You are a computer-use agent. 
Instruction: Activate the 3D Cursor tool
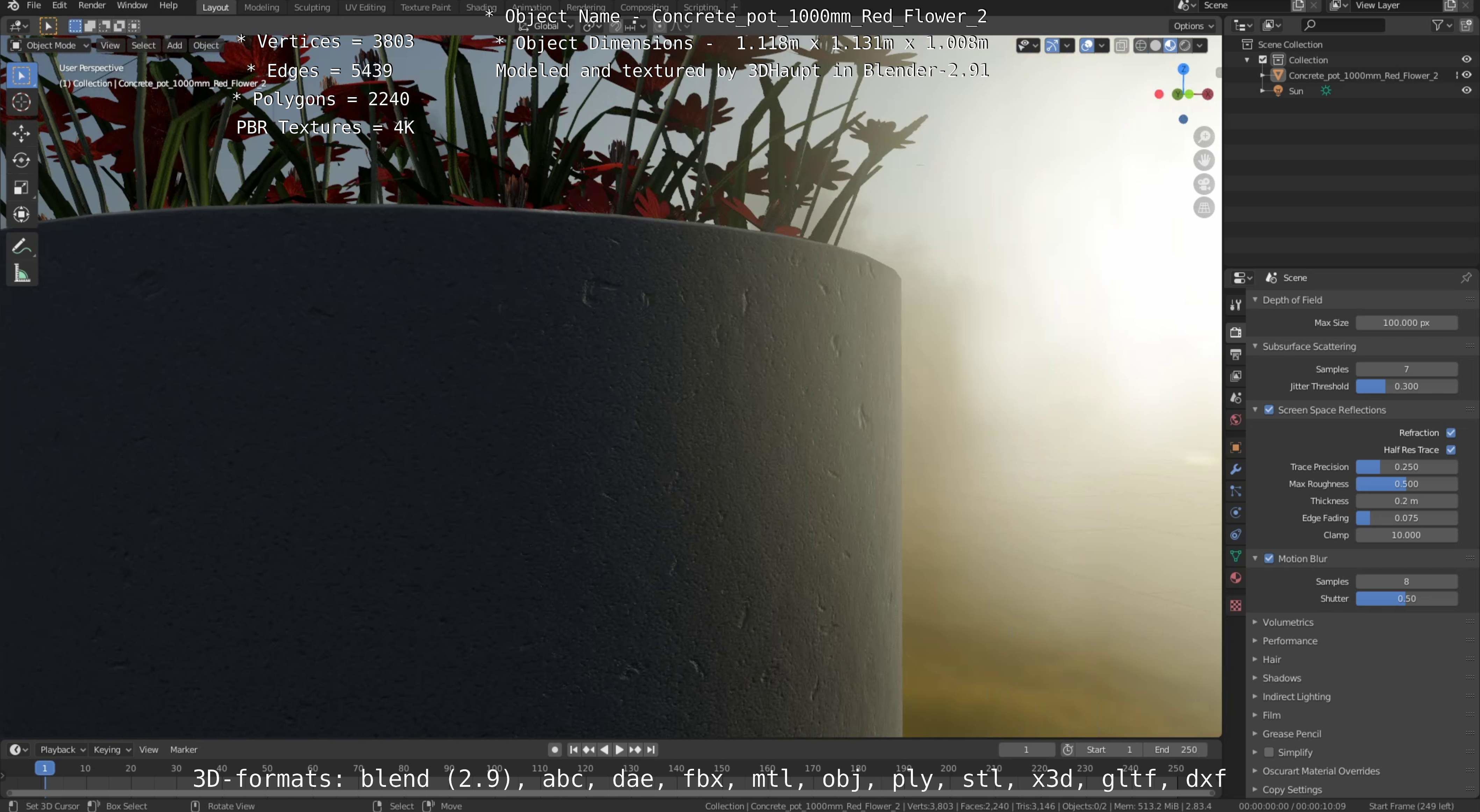[21, 102]
